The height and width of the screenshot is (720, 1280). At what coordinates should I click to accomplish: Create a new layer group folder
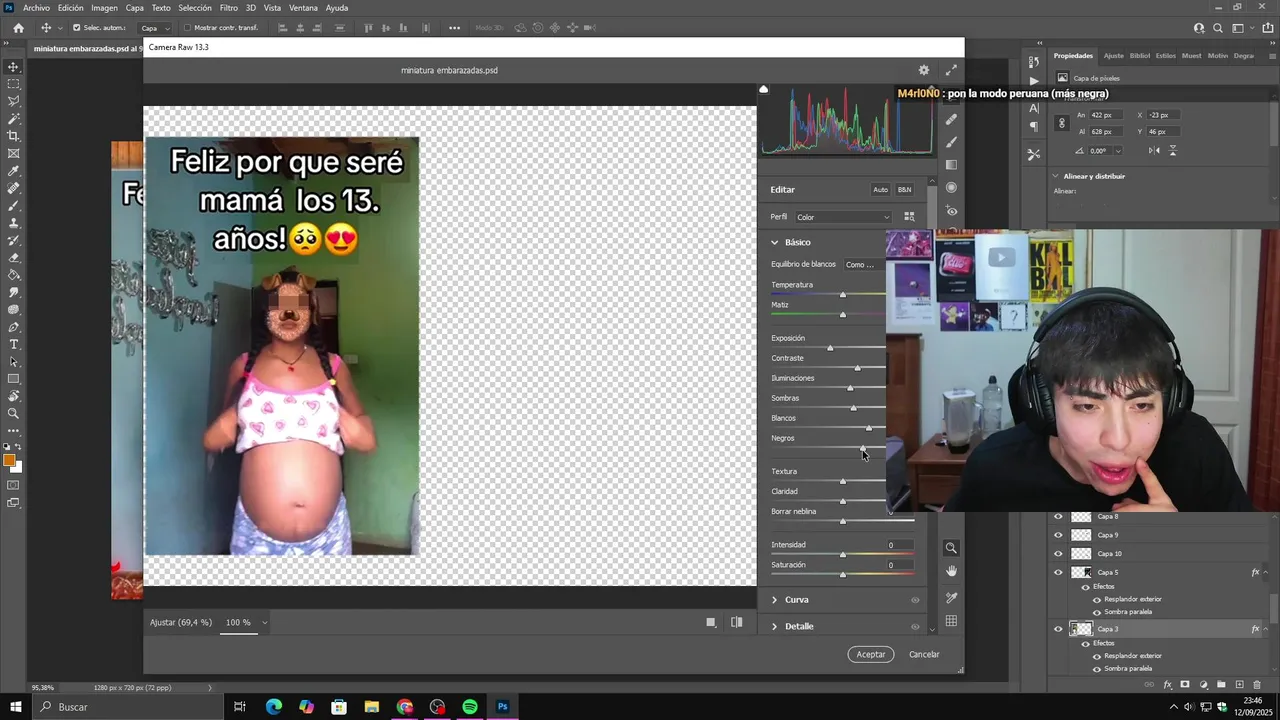point(1221,685)
